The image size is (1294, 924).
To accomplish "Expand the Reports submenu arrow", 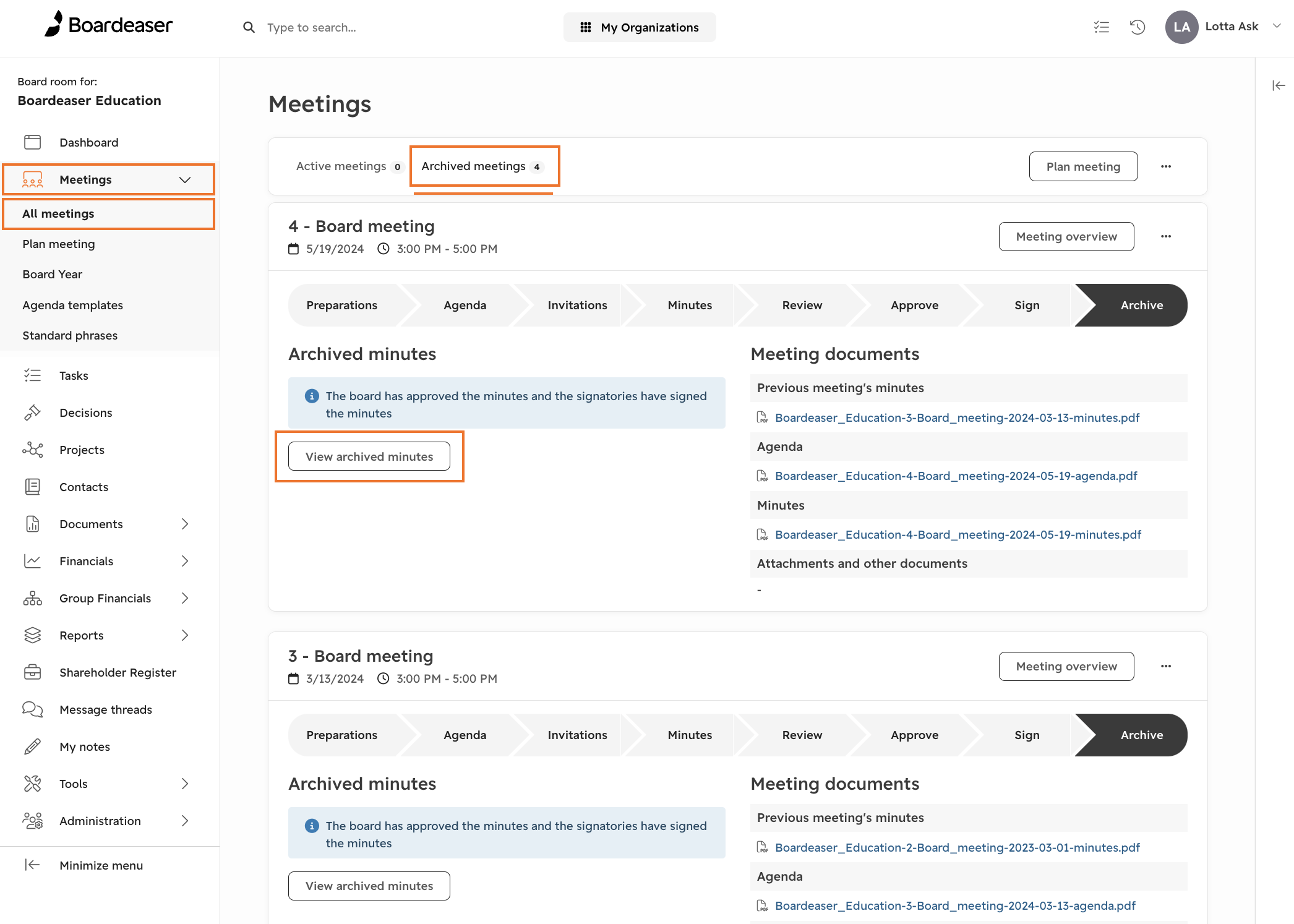I will pyautogui.click(x=184, y=635).
